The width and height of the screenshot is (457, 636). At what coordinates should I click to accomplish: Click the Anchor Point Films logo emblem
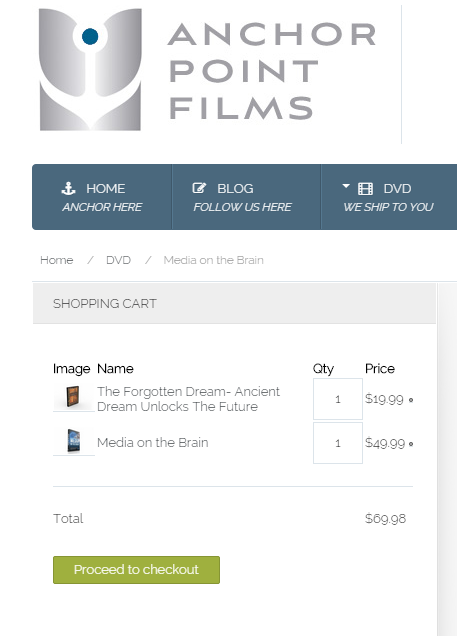coord(90,69)
